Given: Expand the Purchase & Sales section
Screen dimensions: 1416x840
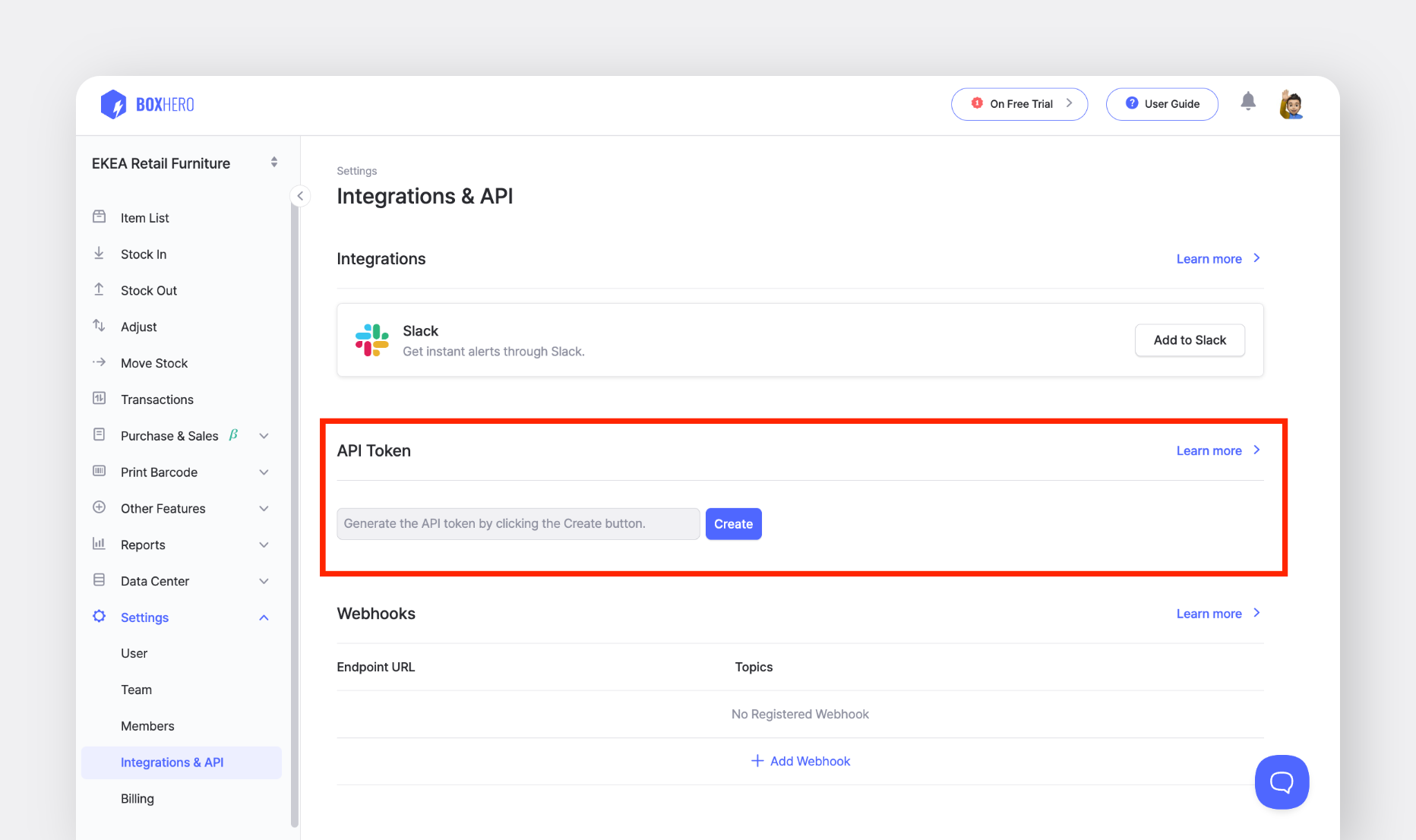Looking at the screenshot, I should coord(264,435).
